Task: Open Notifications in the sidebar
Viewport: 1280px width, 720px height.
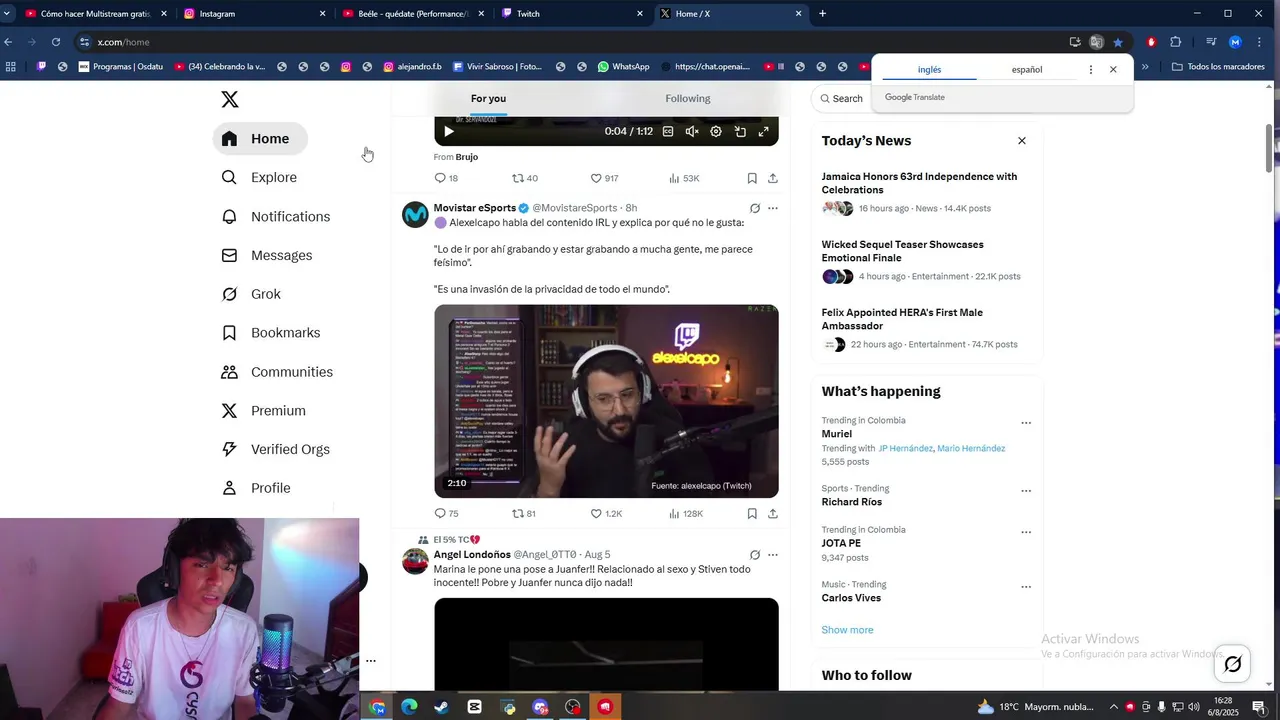Action: tap(276, 216)
